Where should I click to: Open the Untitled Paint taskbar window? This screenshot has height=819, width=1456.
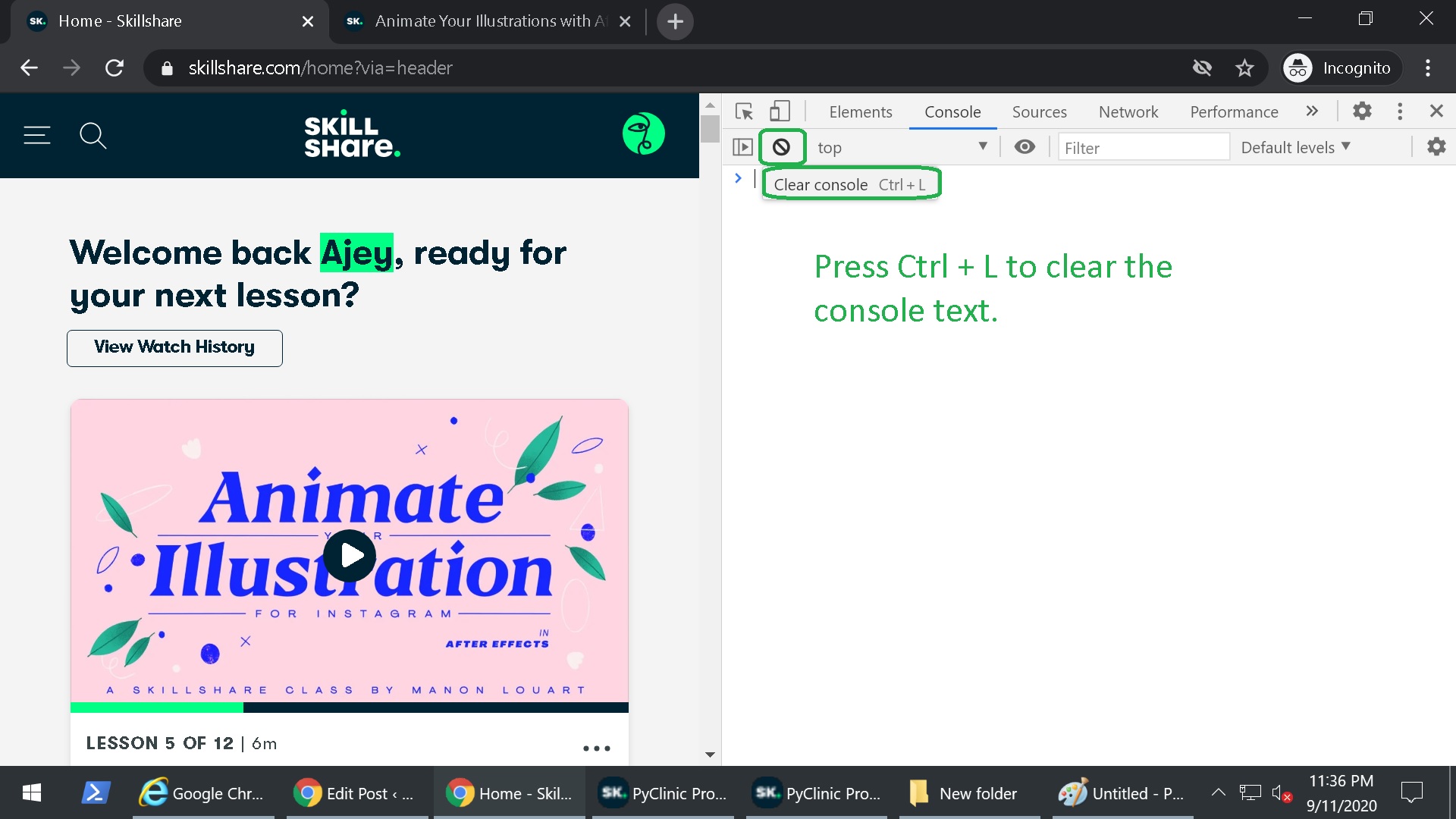(1122, 793)
